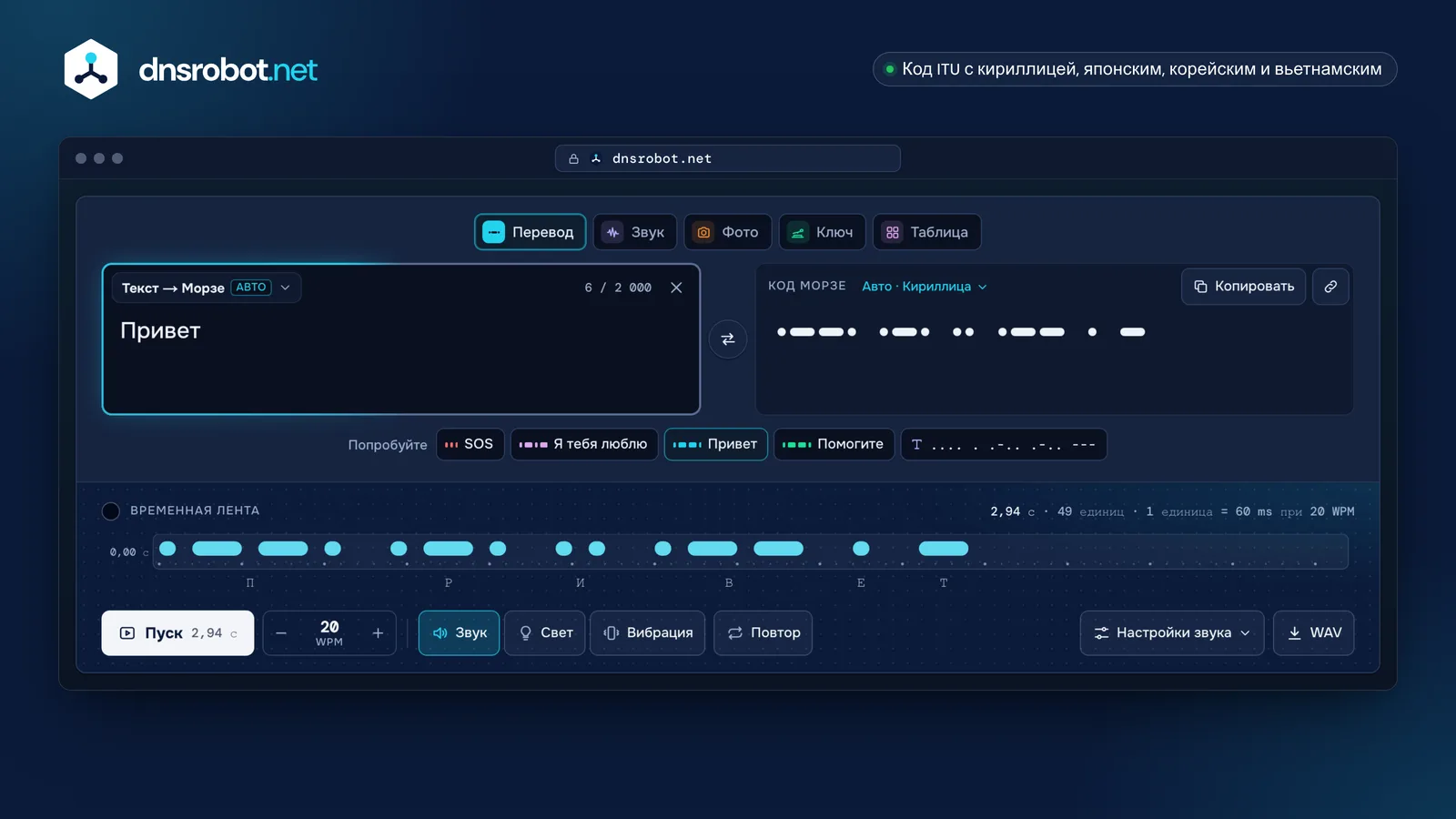
Task: Open the Таблица tab
Action: 927,232
